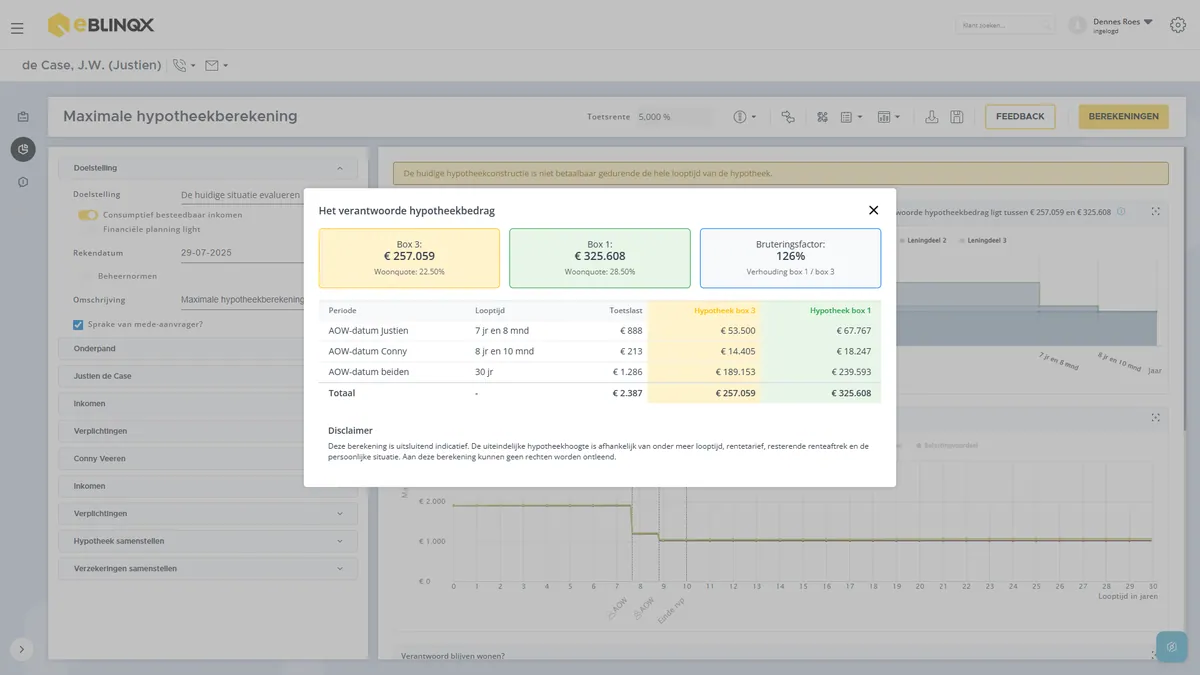Viewport: 1200px width, 675px height.
Task: Expand Verzekeringen samenstellen section
Action: pos(208,568)
